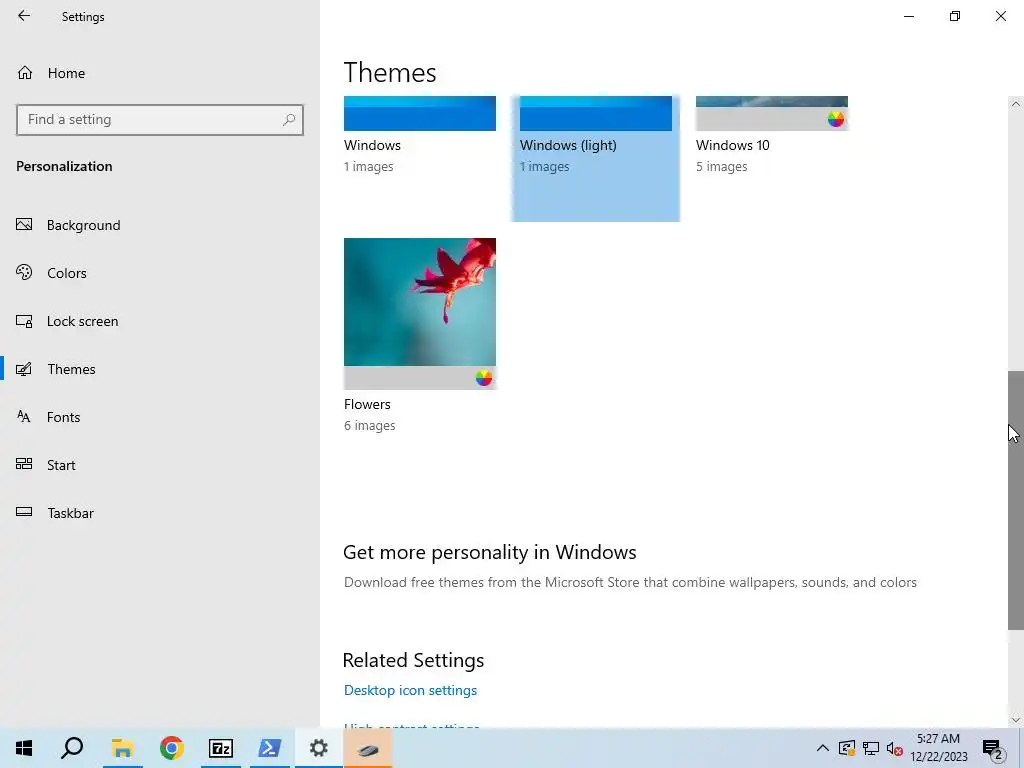This screenshot has height=768, width=1024.
Task: Select Themes in the sidebar
Action: (160, 369)
